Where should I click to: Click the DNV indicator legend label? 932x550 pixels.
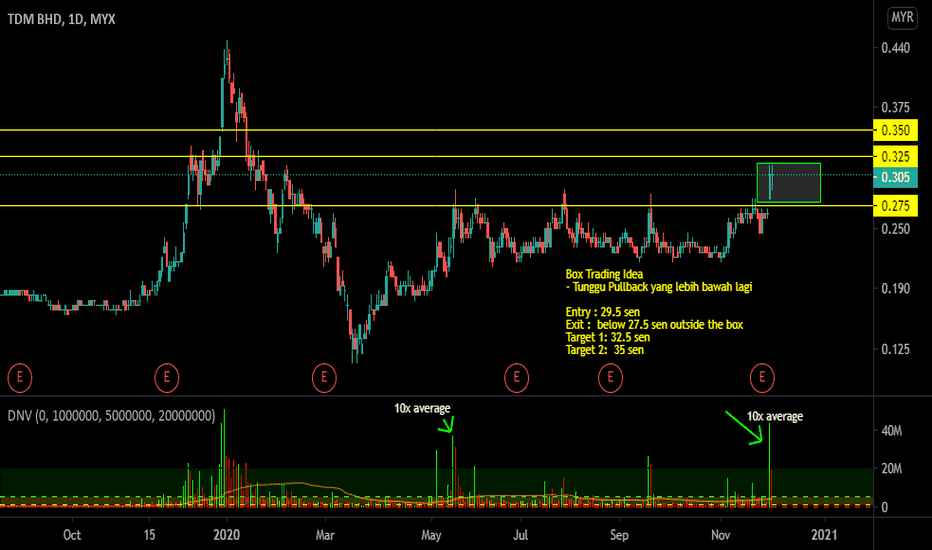point(111,416)
